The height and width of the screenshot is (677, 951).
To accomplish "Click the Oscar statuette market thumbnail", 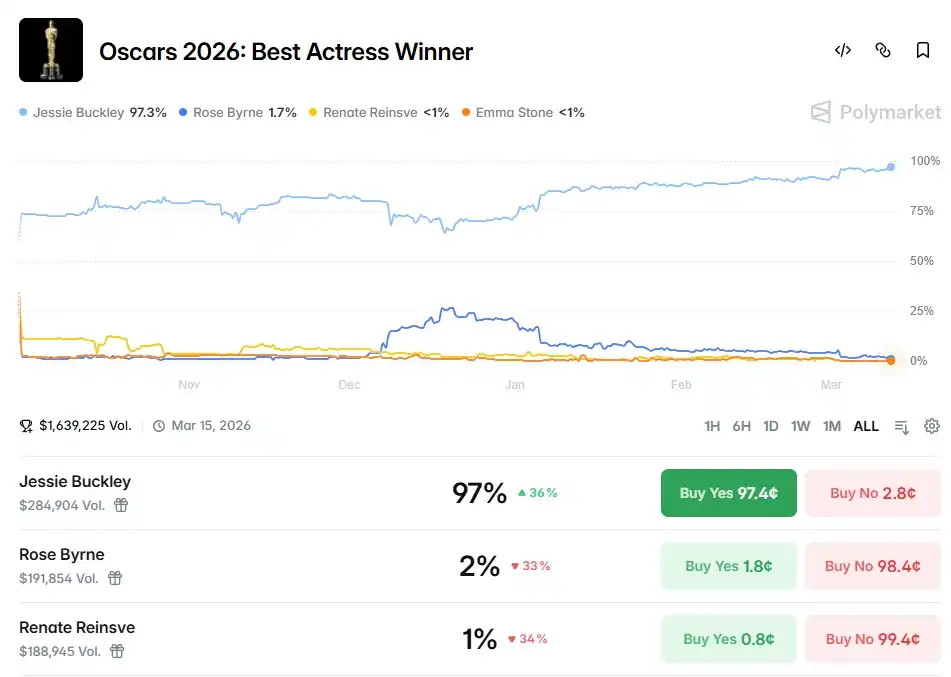I will point(51,50).
